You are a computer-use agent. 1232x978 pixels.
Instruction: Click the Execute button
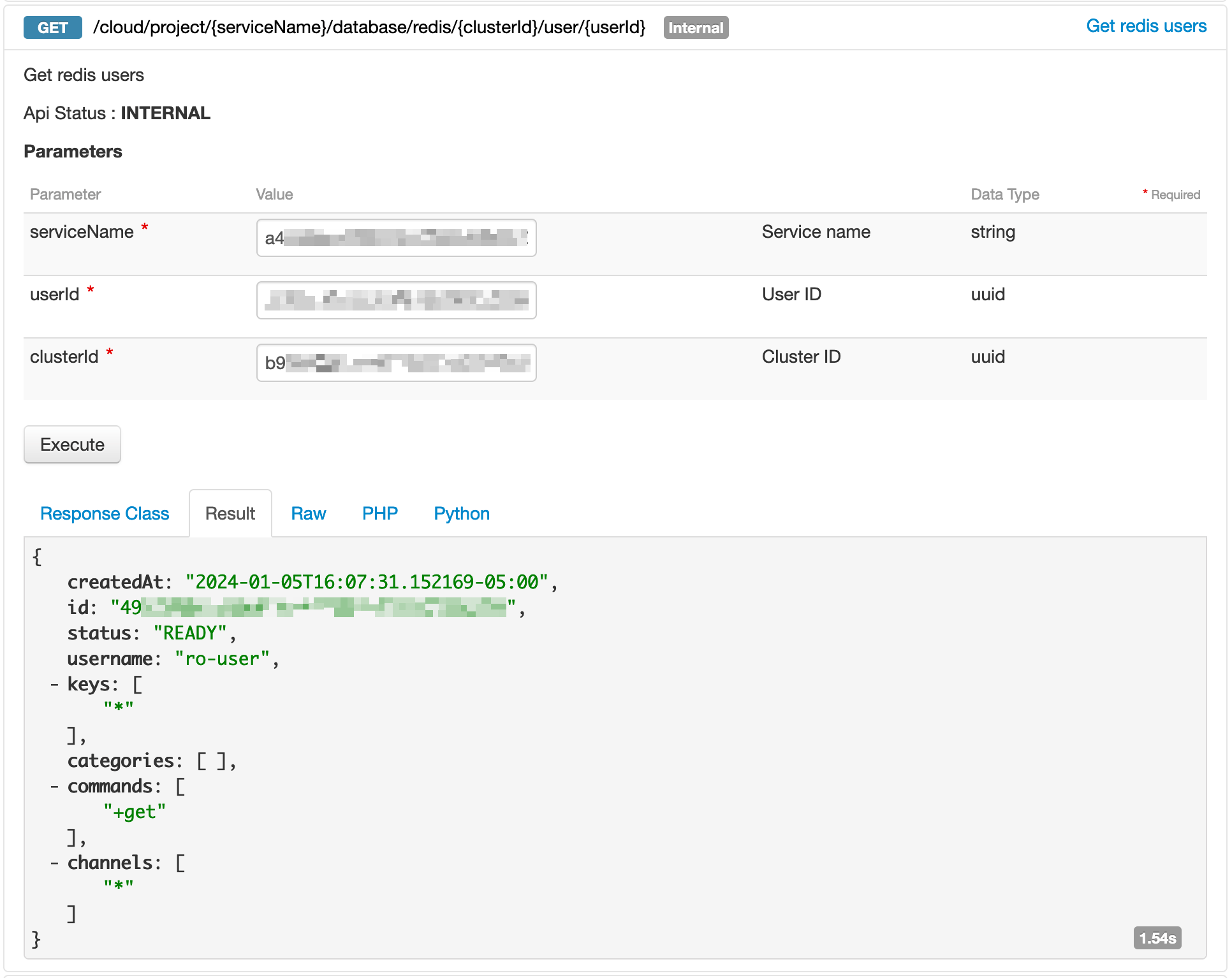coord(72,444)
